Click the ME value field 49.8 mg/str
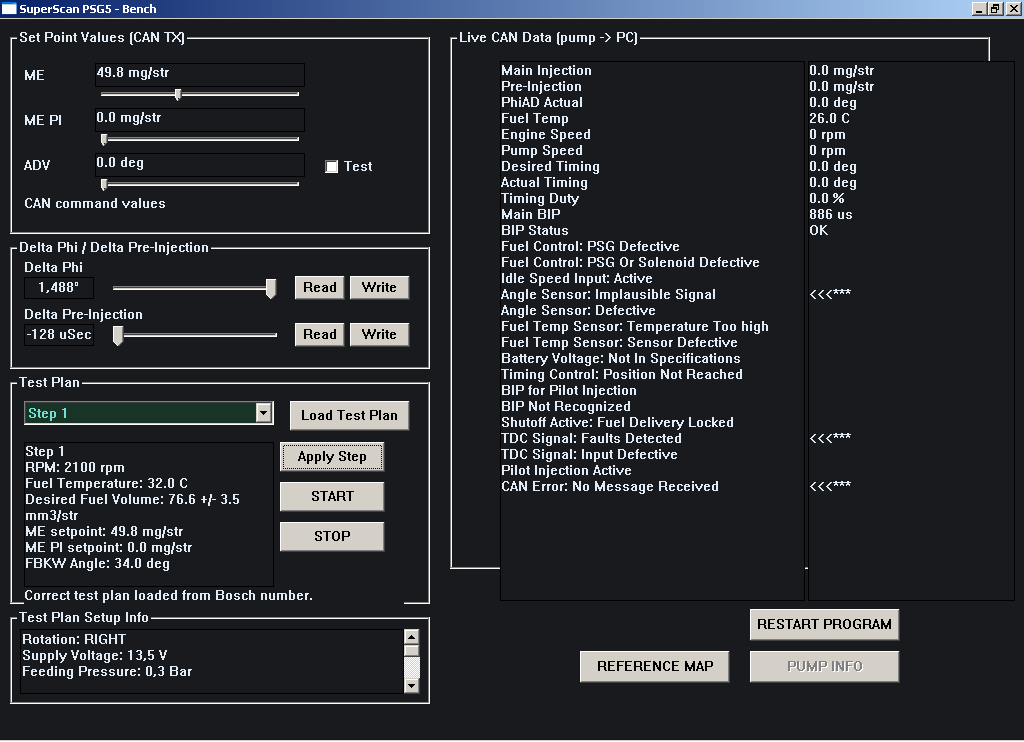1024x742 pixels. click(199, 74)
